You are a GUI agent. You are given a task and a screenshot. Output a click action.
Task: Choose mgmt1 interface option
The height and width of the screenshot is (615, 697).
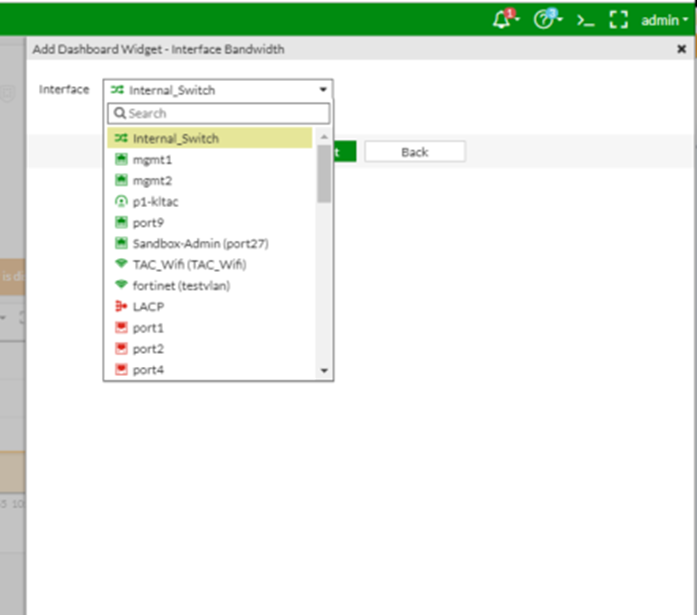coord(152,159)
